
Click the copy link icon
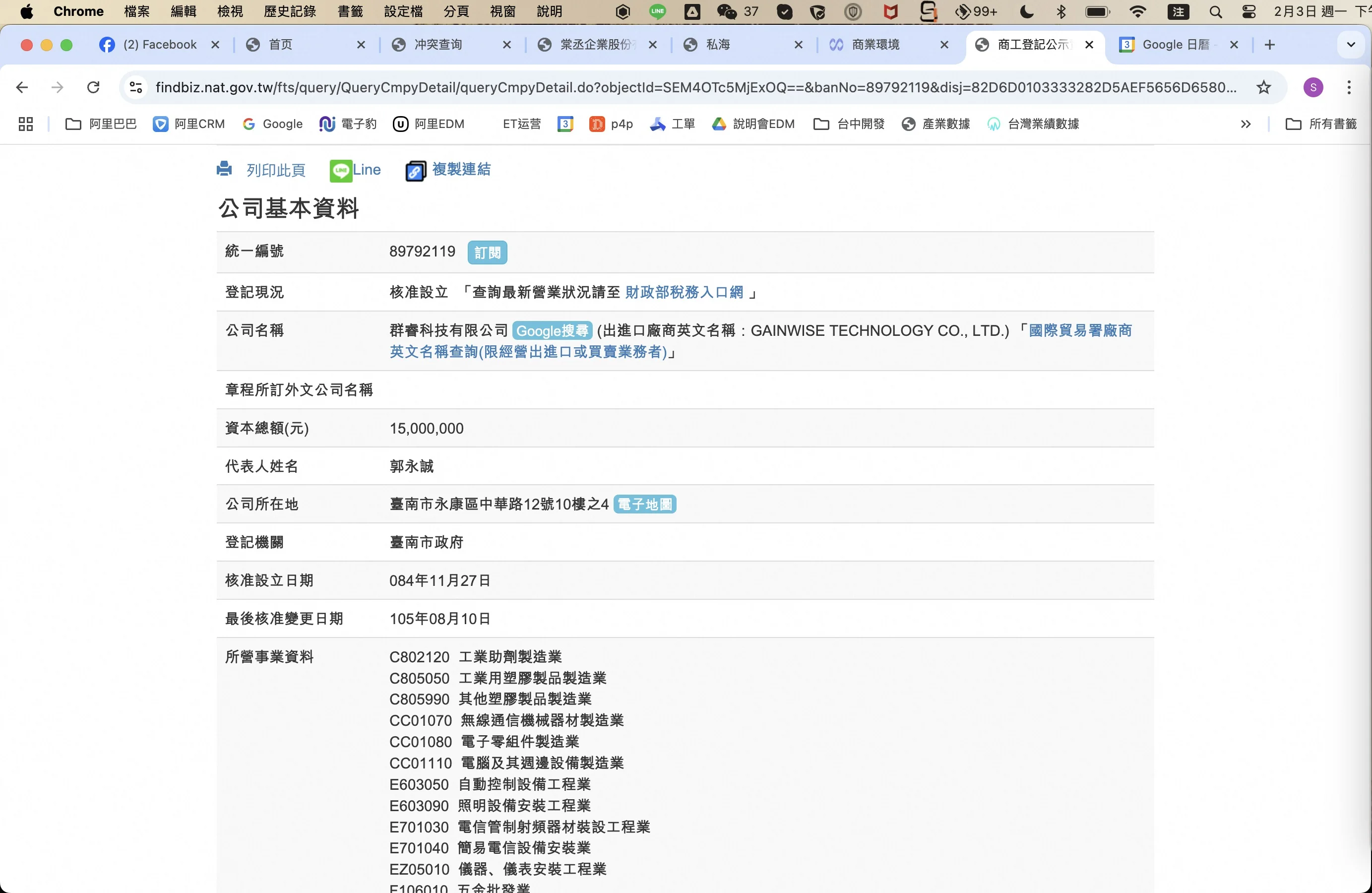tap(415, 171)
